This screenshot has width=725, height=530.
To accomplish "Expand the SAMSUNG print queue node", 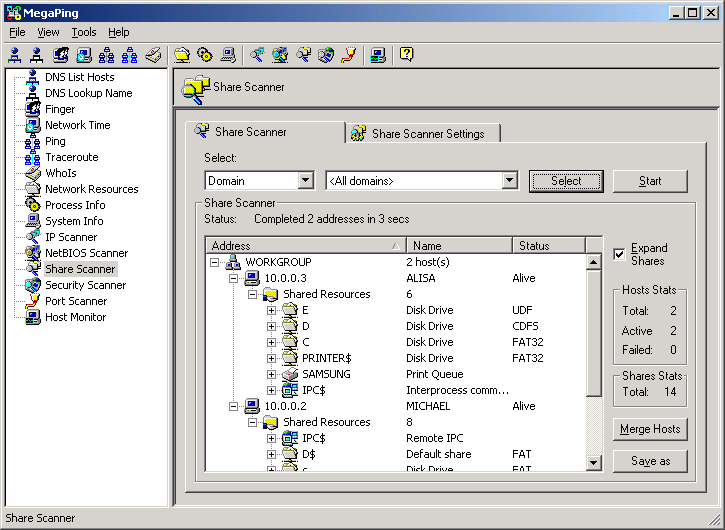I will (271, 374).
